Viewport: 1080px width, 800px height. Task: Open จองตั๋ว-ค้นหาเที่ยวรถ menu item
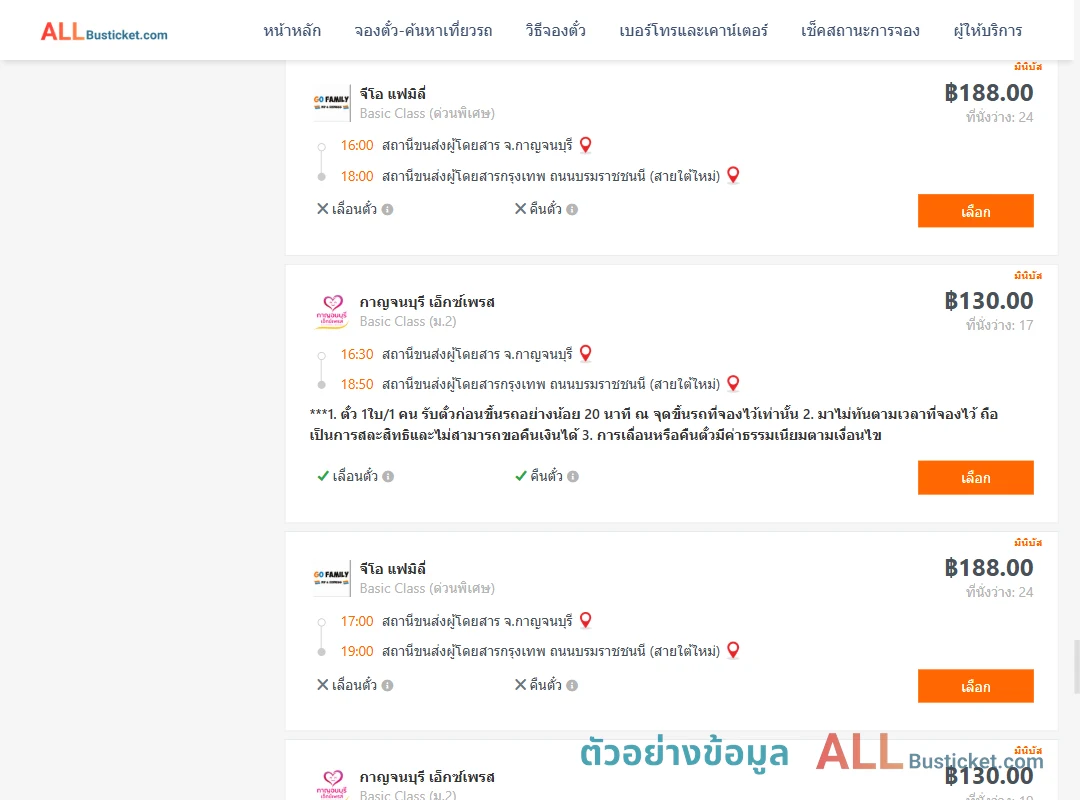tap(423, 31)
